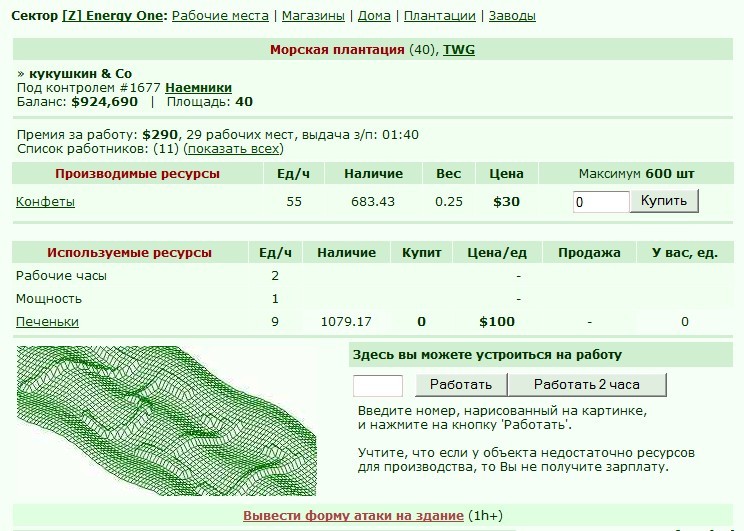This screenshot has height=531, width=744.
Task: Click the кукушкин & Co owner name
Action: click(x=80, y=74)
